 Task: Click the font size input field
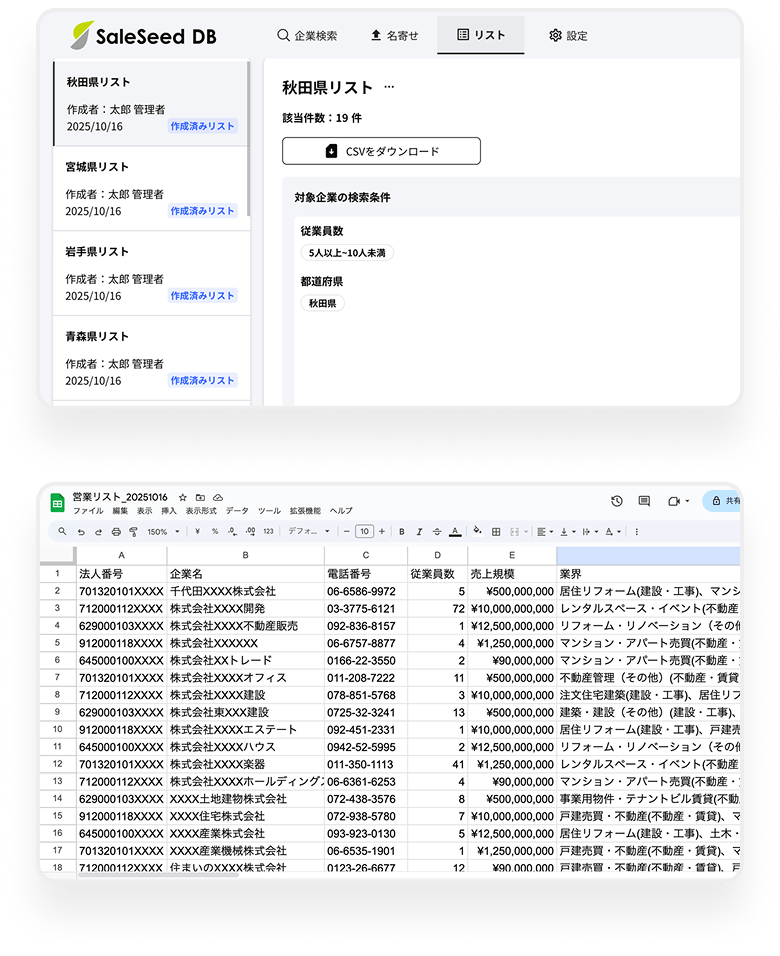pos(365,532)
